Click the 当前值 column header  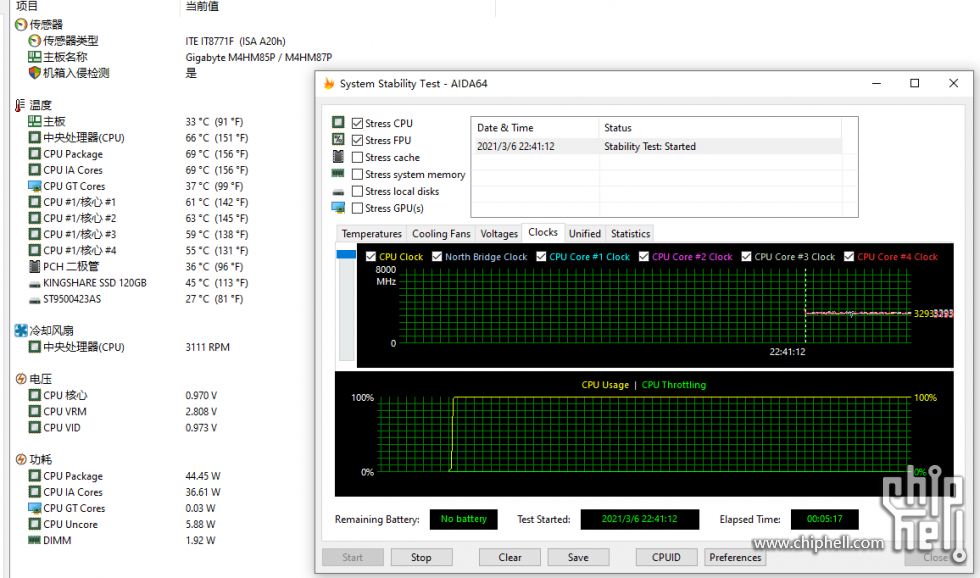tap(202, 6)
